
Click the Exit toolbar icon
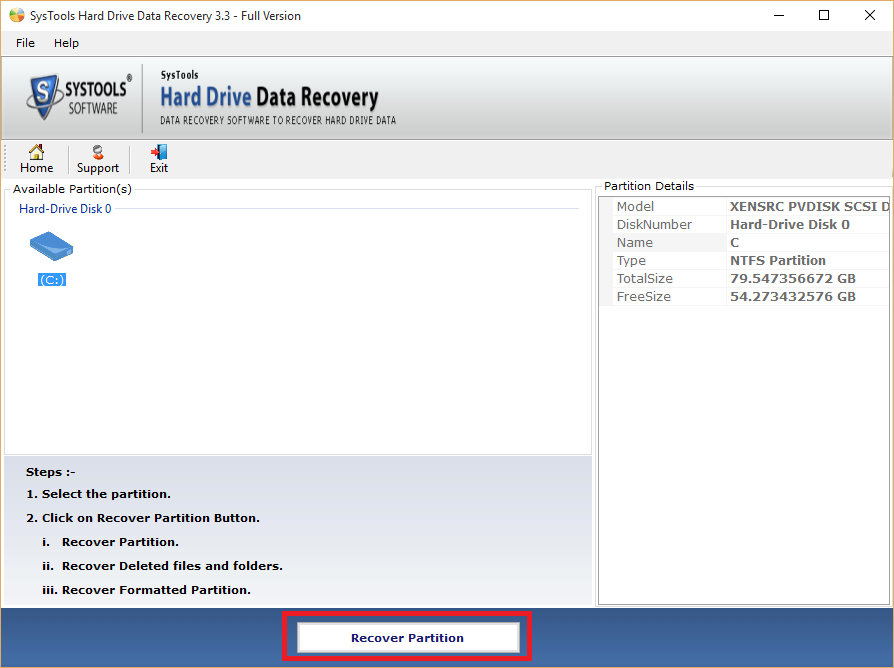pyautogui.click(x=159, y=159)
